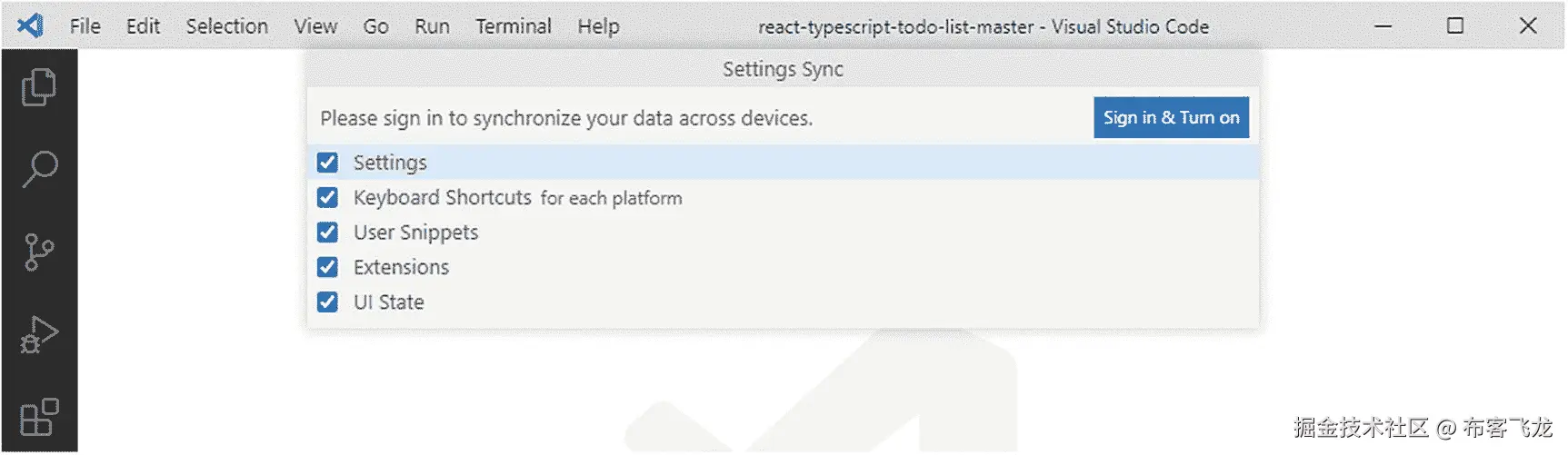Open the Source Control view icon
This screenshot has height=455, width=1568.
pyautogui.click(x=38, y=252)
